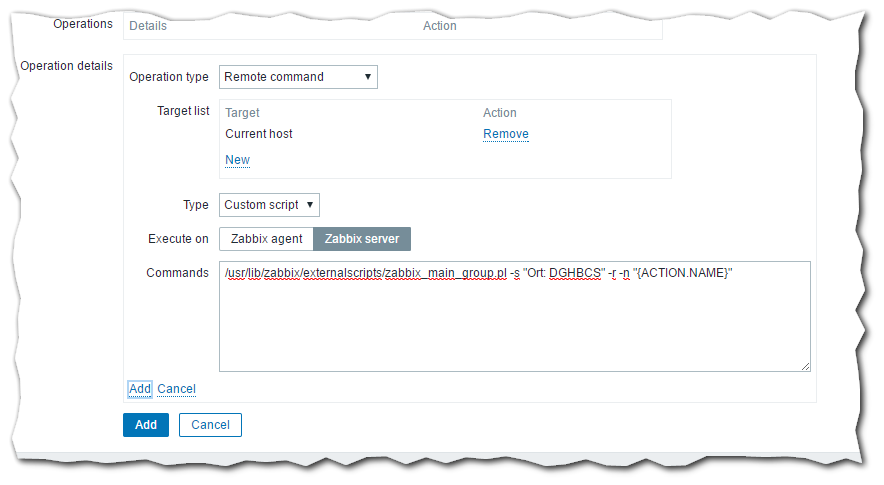Click the Add link below Commands box
The width and height of the screenshot is (884, 485).
pos(139,389)
